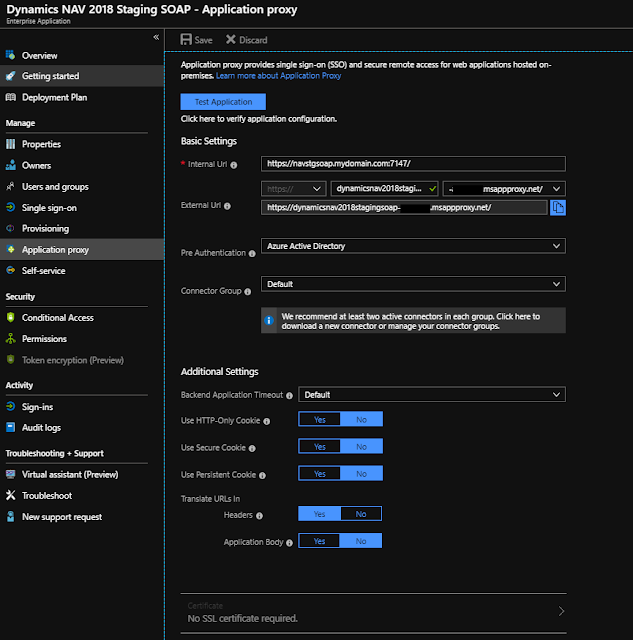Click the Save floppy disk icon
This screenshot has height=640, width=633.
pos(186,40)
